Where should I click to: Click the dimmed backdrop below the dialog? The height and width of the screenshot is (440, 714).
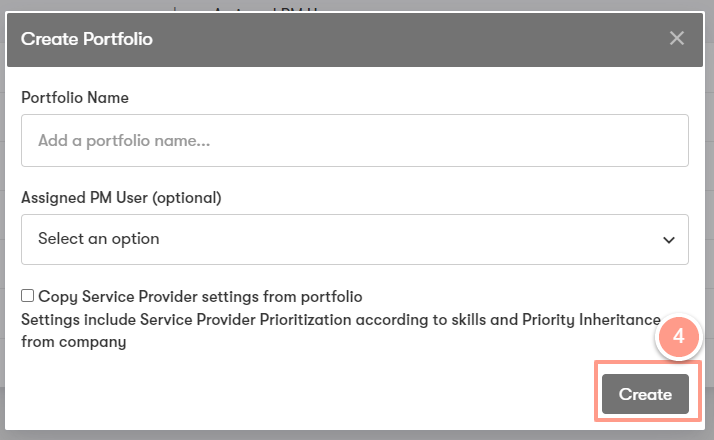pos(357,435)
